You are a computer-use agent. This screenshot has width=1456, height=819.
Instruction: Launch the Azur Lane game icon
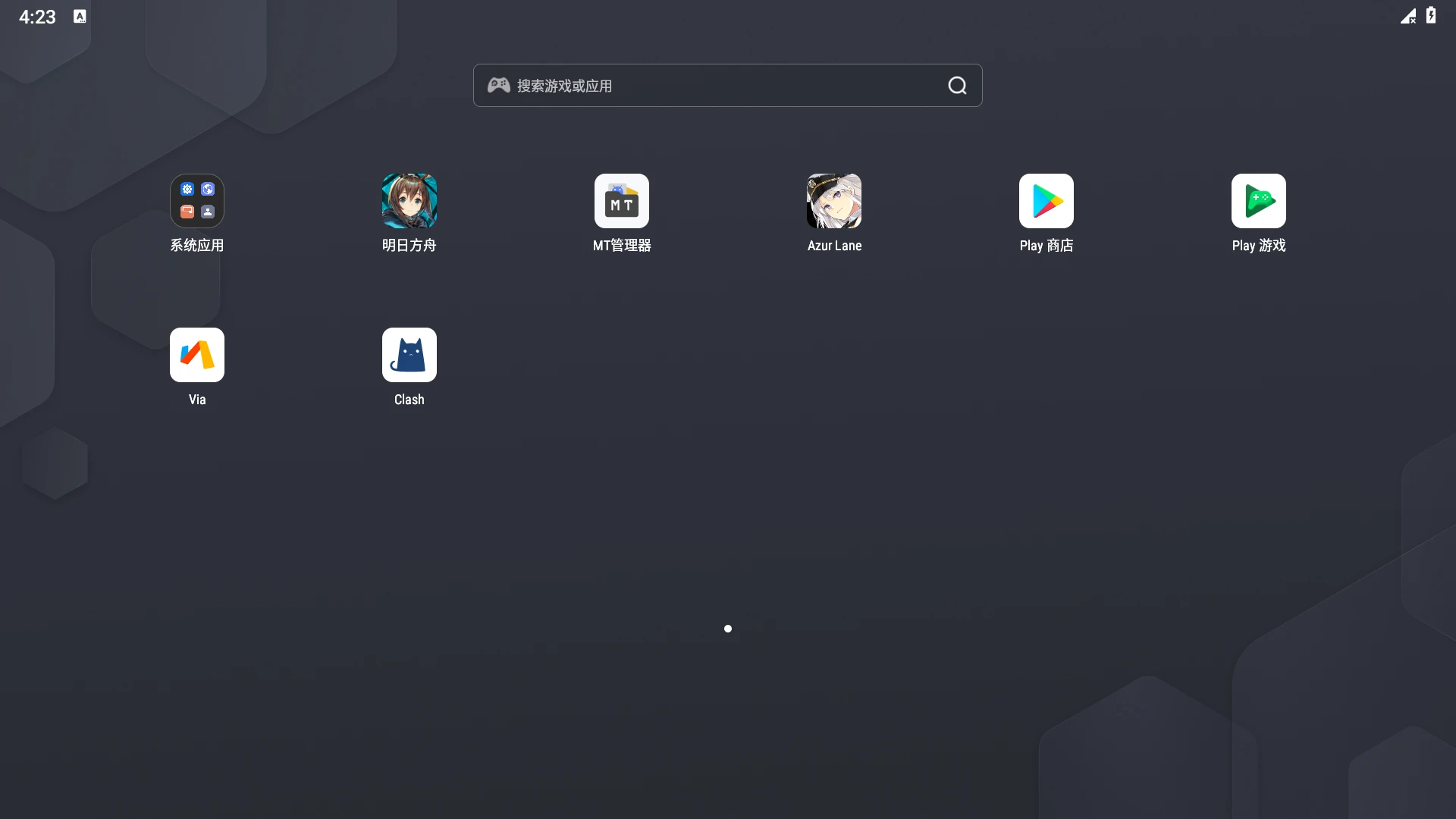point(834,201)
